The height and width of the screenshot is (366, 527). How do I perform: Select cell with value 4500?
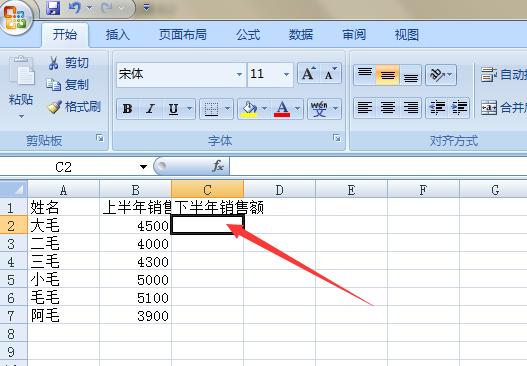(x=135, y=226)
